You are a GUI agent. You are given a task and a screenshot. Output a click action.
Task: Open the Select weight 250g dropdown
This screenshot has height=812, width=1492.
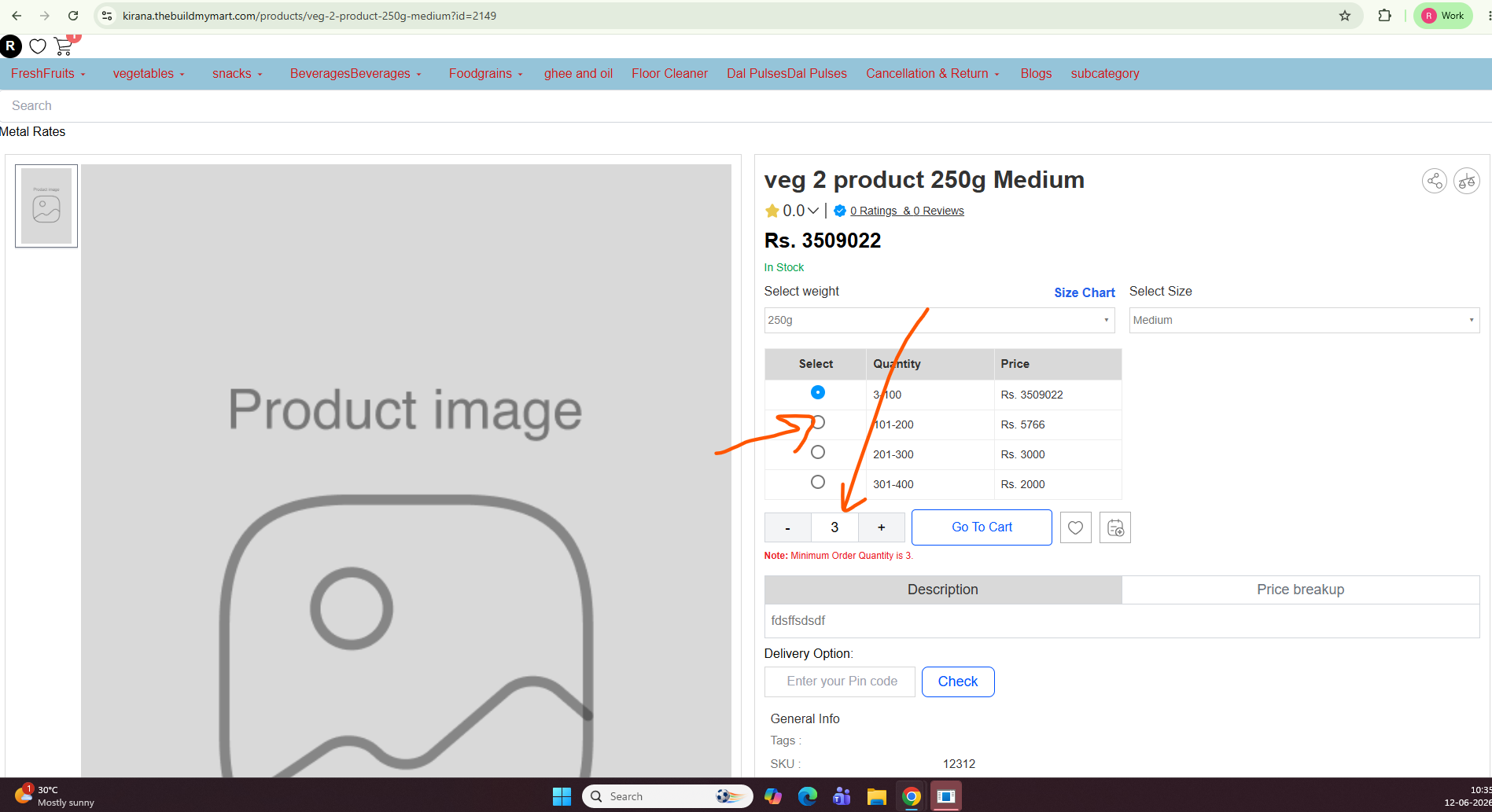(939, 320)
